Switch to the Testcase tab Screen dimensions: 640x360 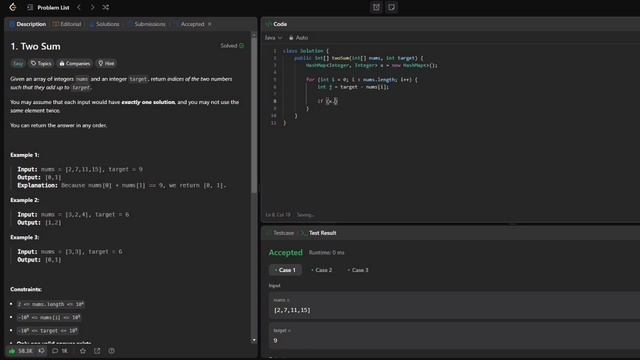pos(280,233)
